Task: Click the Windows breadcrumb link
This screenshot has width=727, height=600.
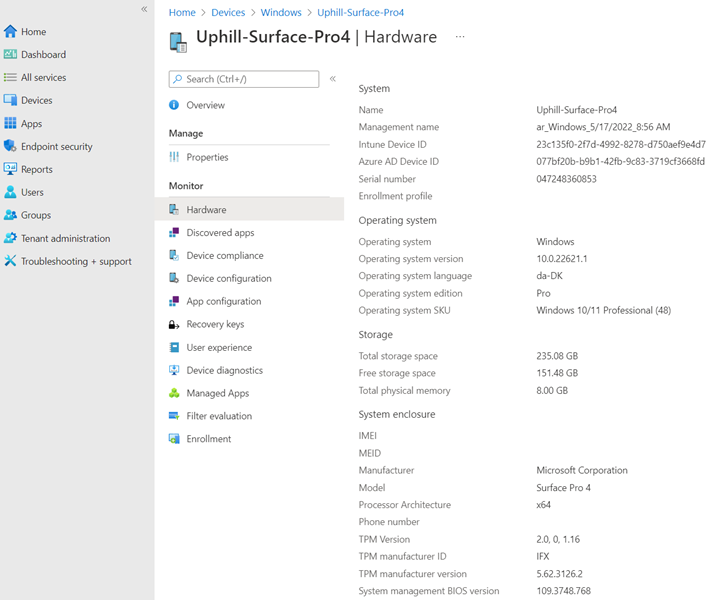Action: [x=281, y=13]
